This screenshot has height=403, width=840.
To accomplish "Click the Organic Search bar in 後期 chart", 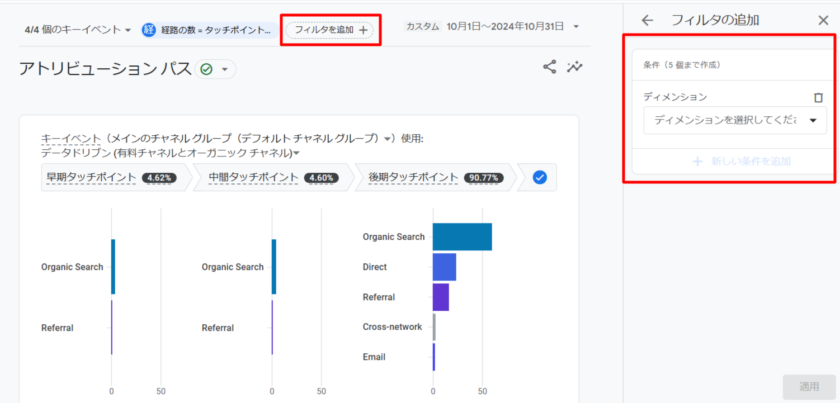I will click(x=462, y=237).
